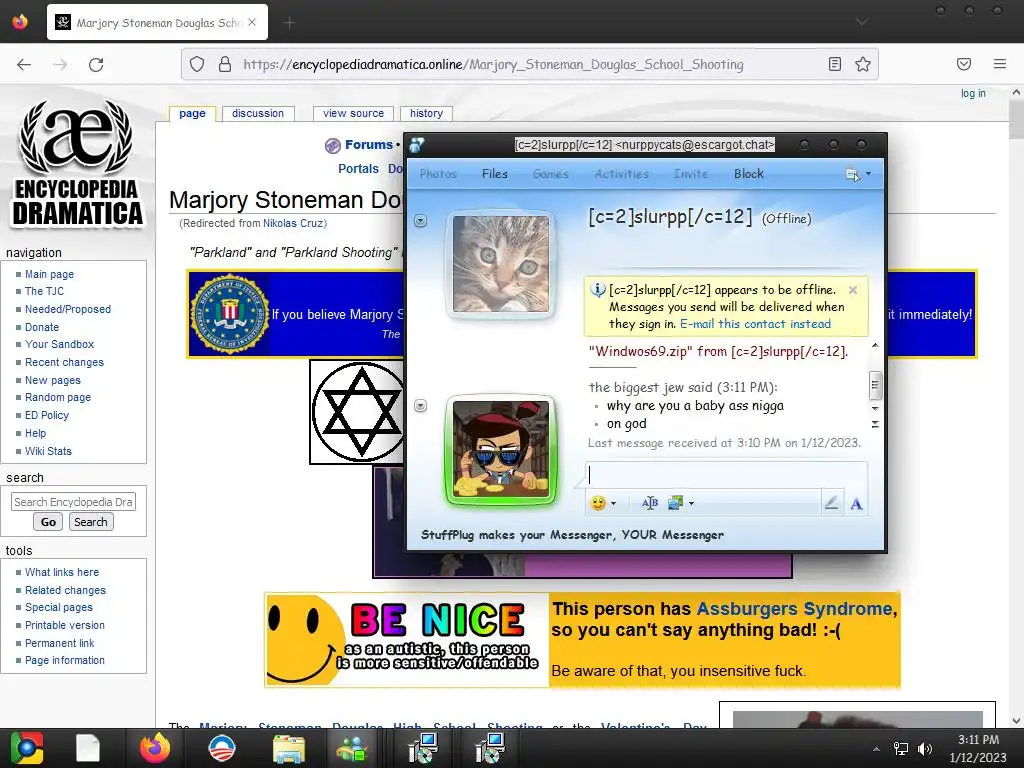Viewport: 1024px width, 768px height.
Task: Click the chat message input box
Action: point(726,475)
